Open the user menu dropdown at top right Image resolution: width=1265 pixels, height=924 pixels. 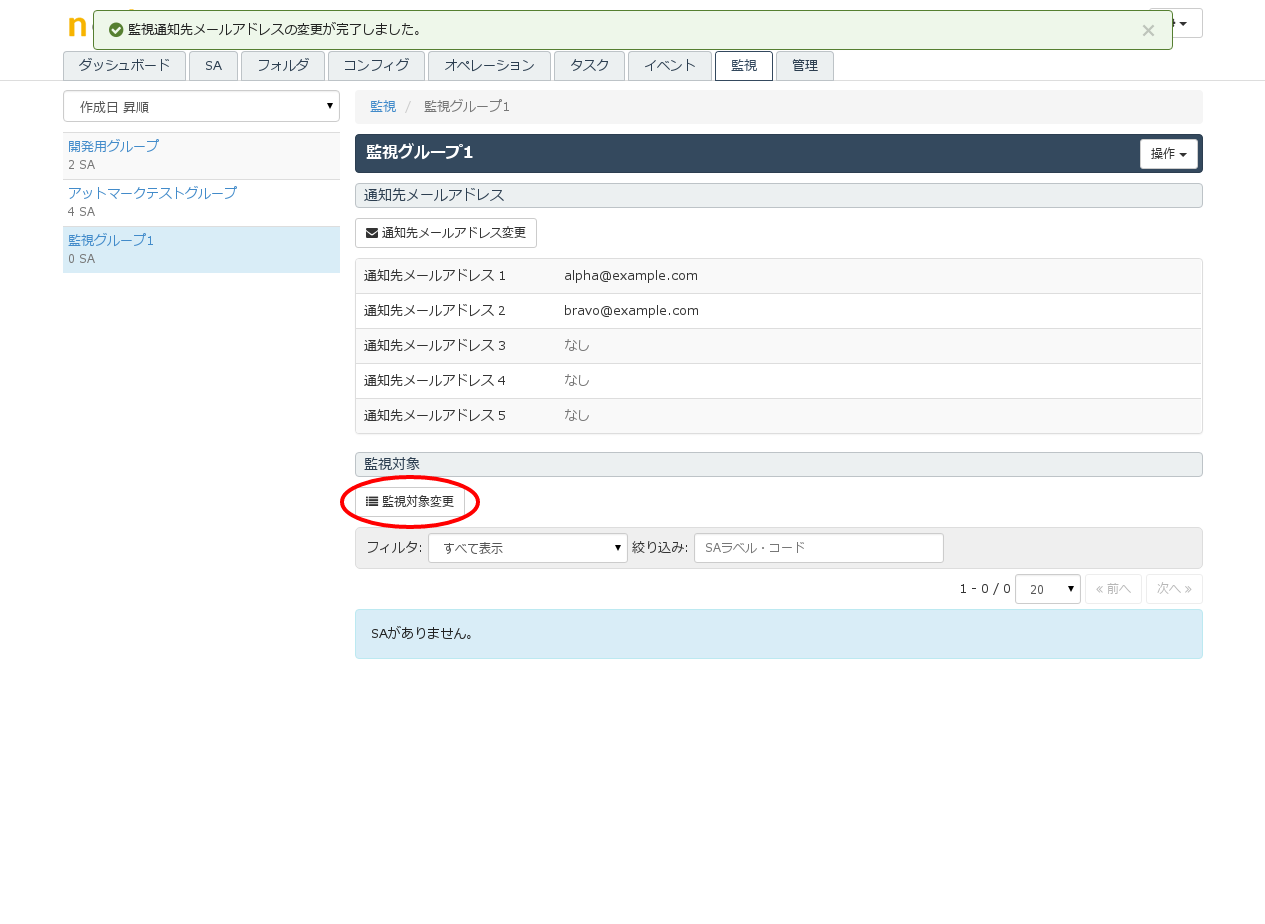[x=1187, y=23]
